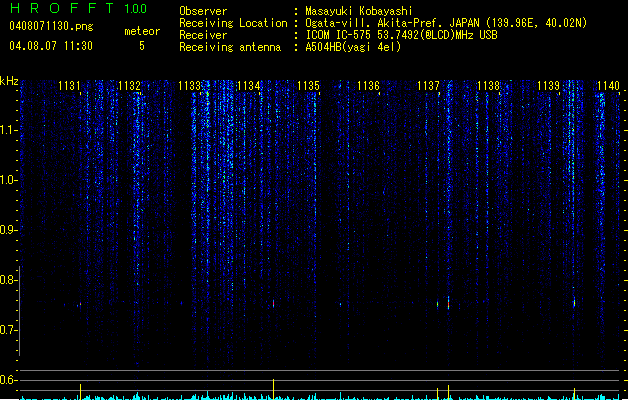629x400 pixels.
Task: Click time marker 1133 on the time axis
Action: [189, 86]
